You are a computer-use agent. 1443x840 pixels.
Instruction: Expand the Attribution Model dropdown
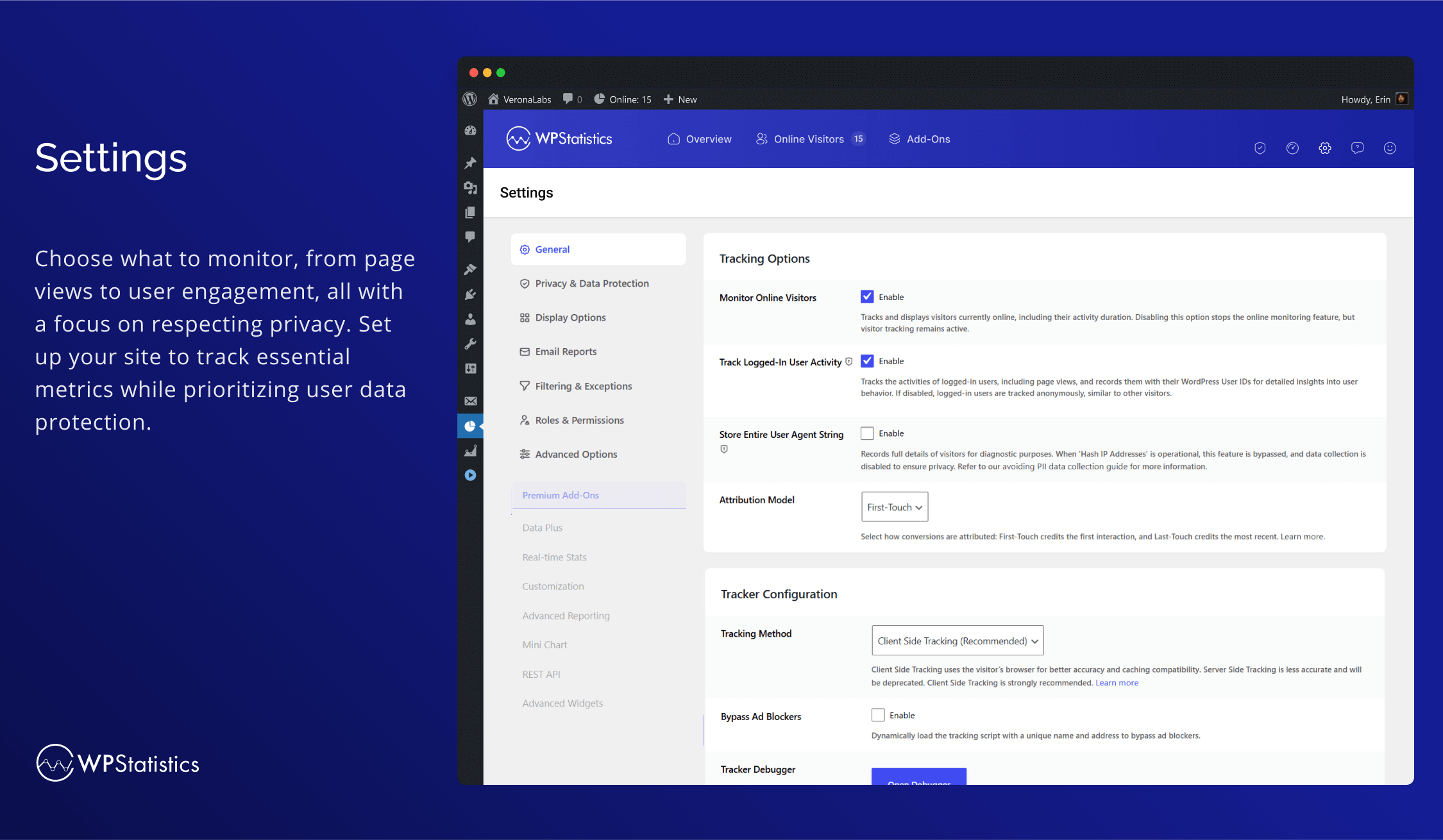893,506
